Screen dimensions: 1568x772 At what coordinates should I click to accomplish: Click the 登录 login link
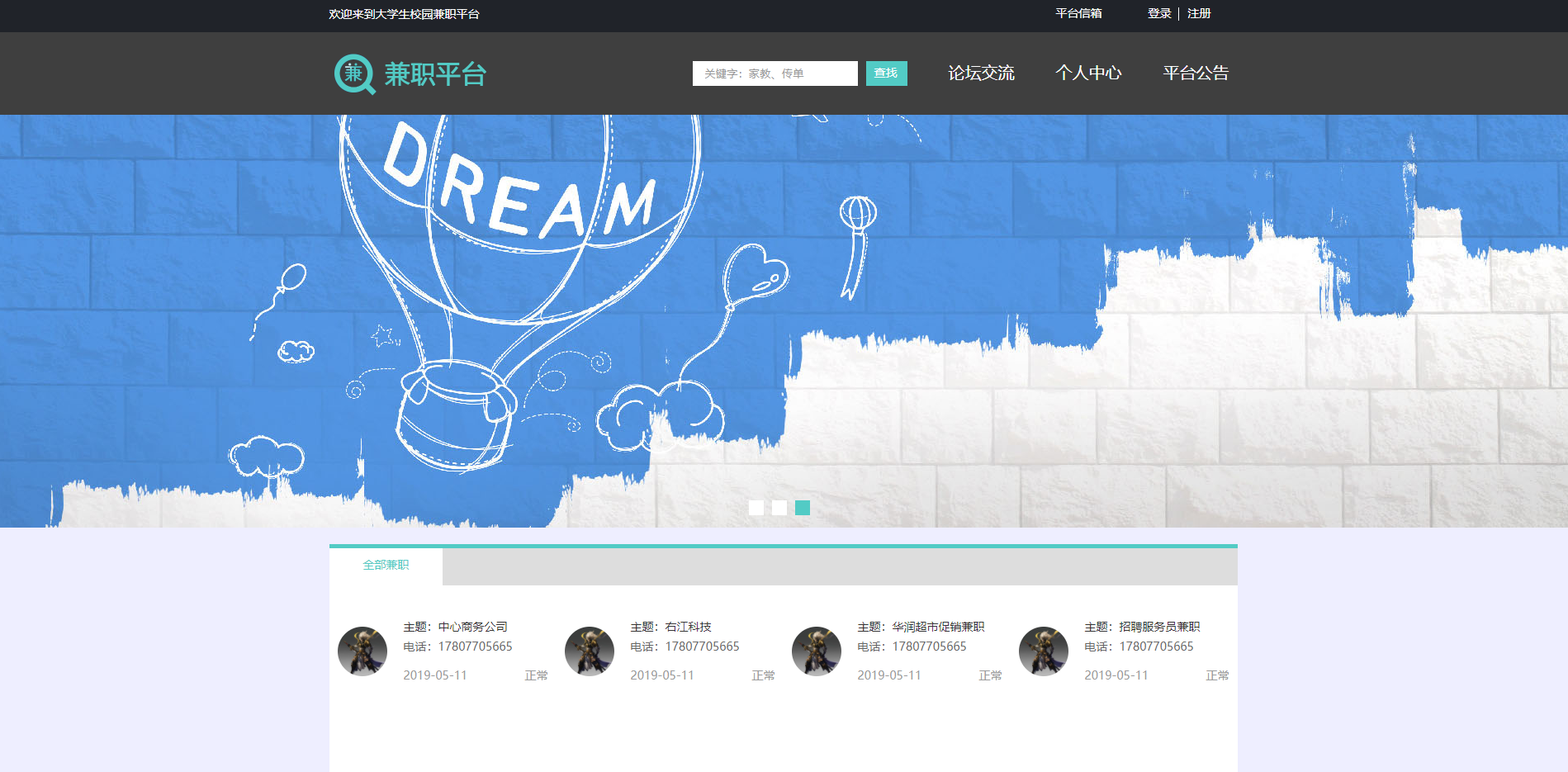click(x=1159, y=14)
